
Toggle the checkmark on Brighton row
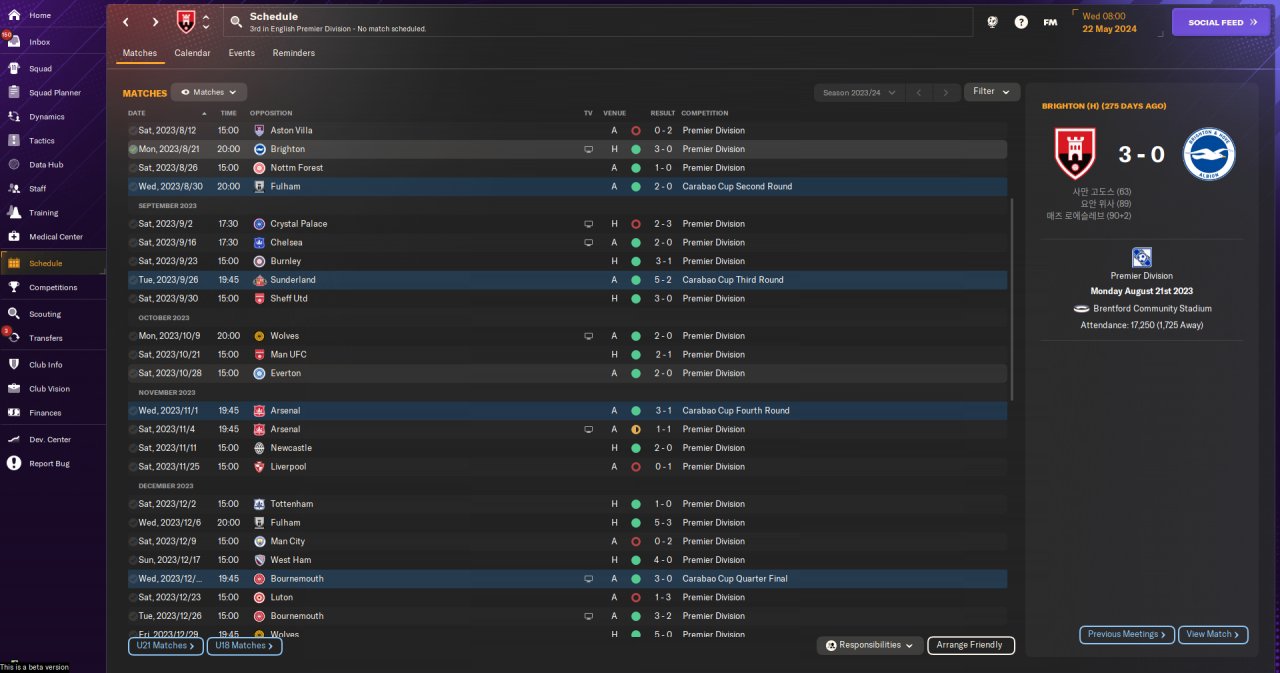[x=133, y=149]
